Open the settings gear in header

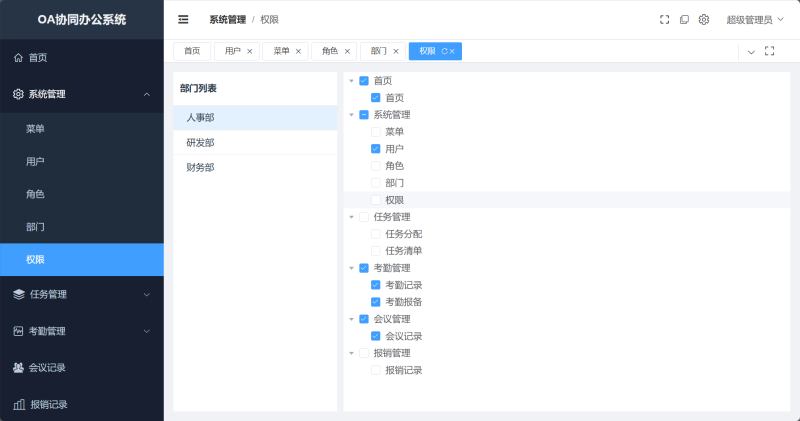point(704,19)
